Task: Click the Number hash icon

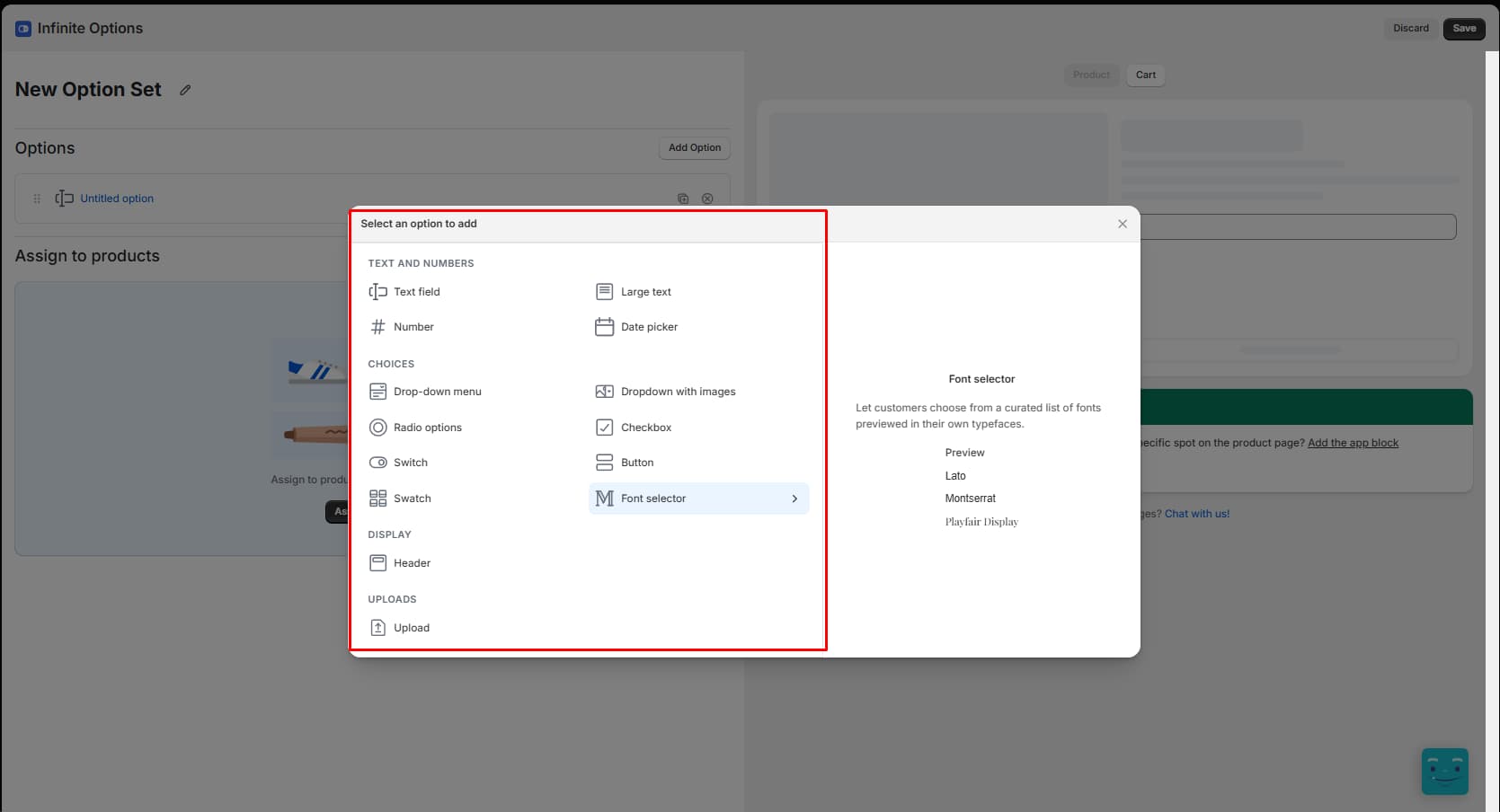Action: (378, 327)
